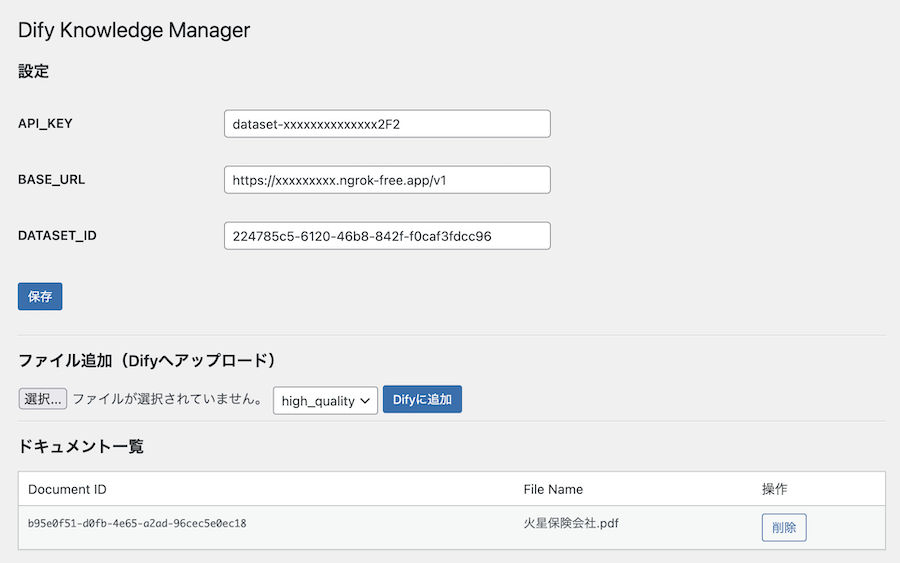Click the API_KEY input field
Screen dimensions: 900x563
coord(387,124)
